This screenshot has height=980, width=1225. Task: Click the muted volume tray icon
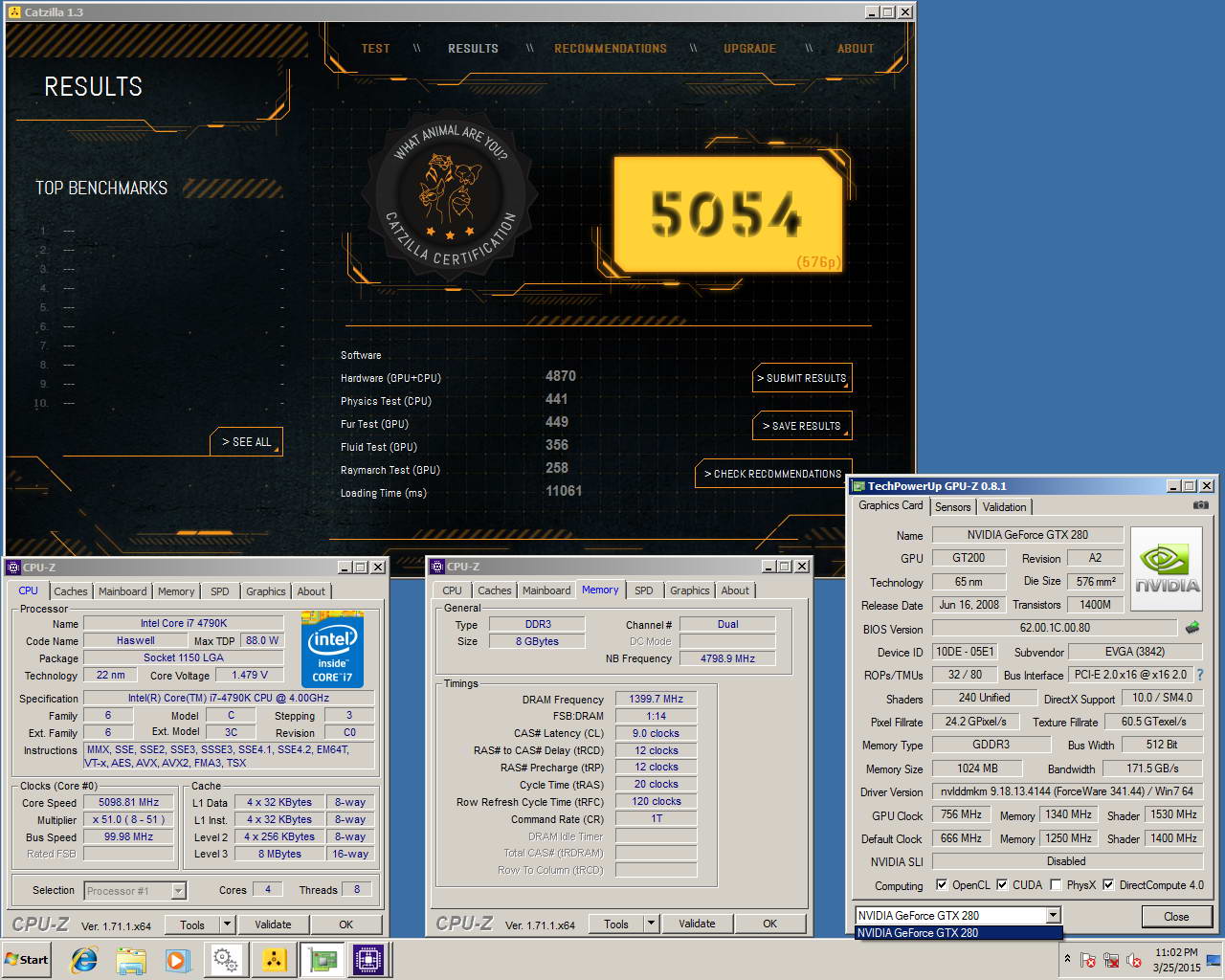1134,960
